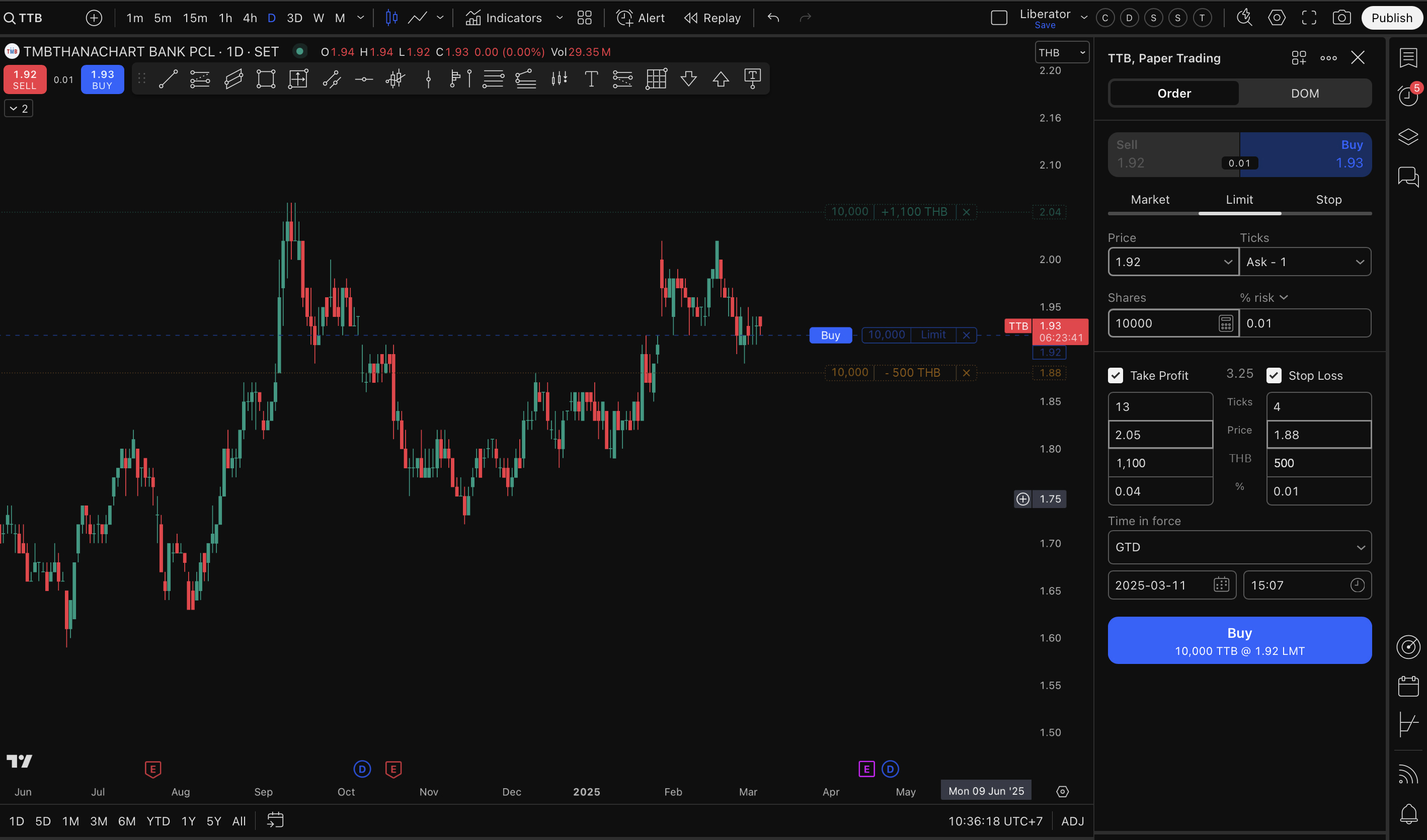Toggle the T button in top bar
1427x840 pixels.
tap(1202, 18)
